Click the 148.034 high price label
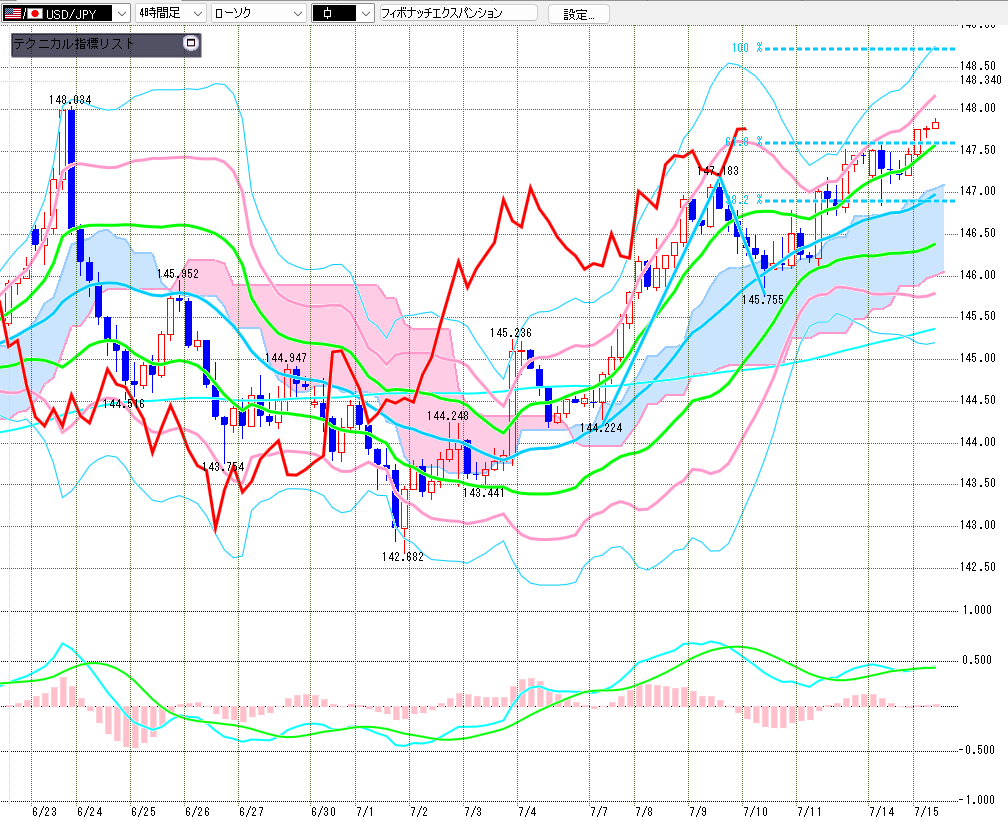Screen dimensions: 1008x821 coord(70,100)
